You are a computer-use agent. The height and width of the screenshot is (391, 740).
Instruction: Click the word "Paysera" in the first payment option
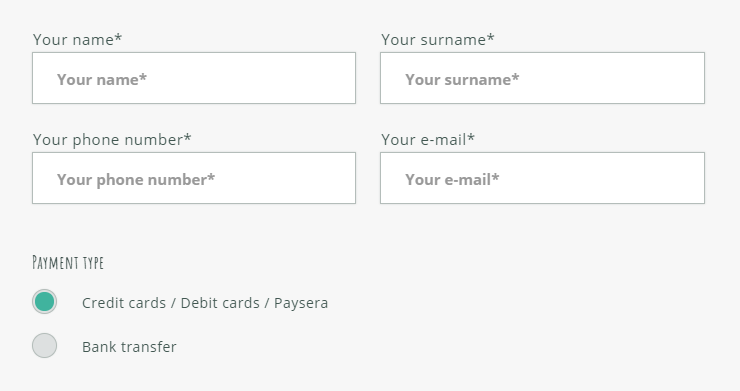pos(301,303)
